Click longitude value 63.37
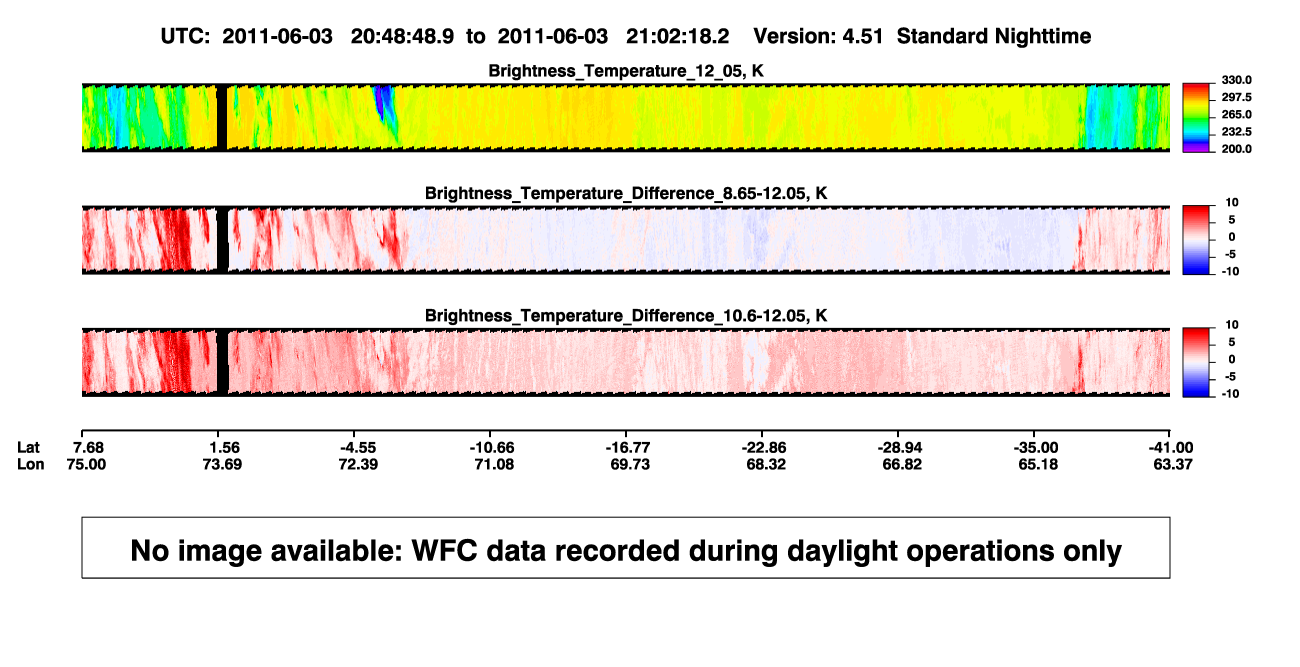 pyautogui.click(x=1172, y=464)
